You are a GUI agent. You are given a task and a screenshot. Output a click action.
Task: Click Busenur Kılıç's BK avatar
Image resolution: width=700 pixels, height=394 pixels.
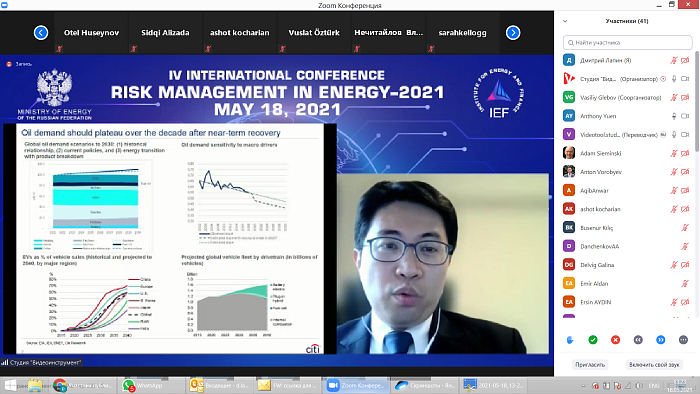(x=569, y=228)
